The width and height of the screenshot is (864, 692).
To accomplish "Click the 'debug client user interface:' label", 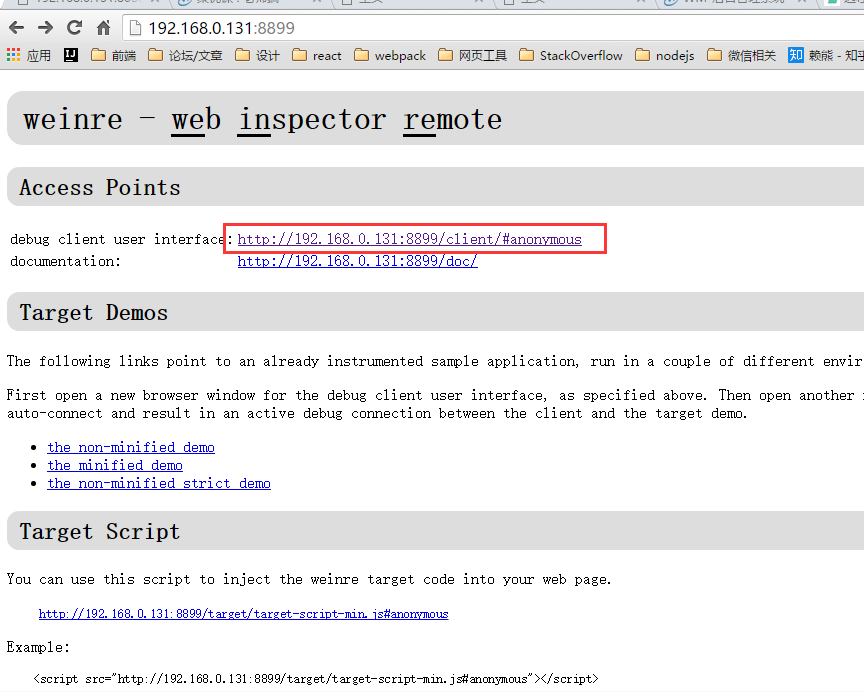I will pos(121,239).
